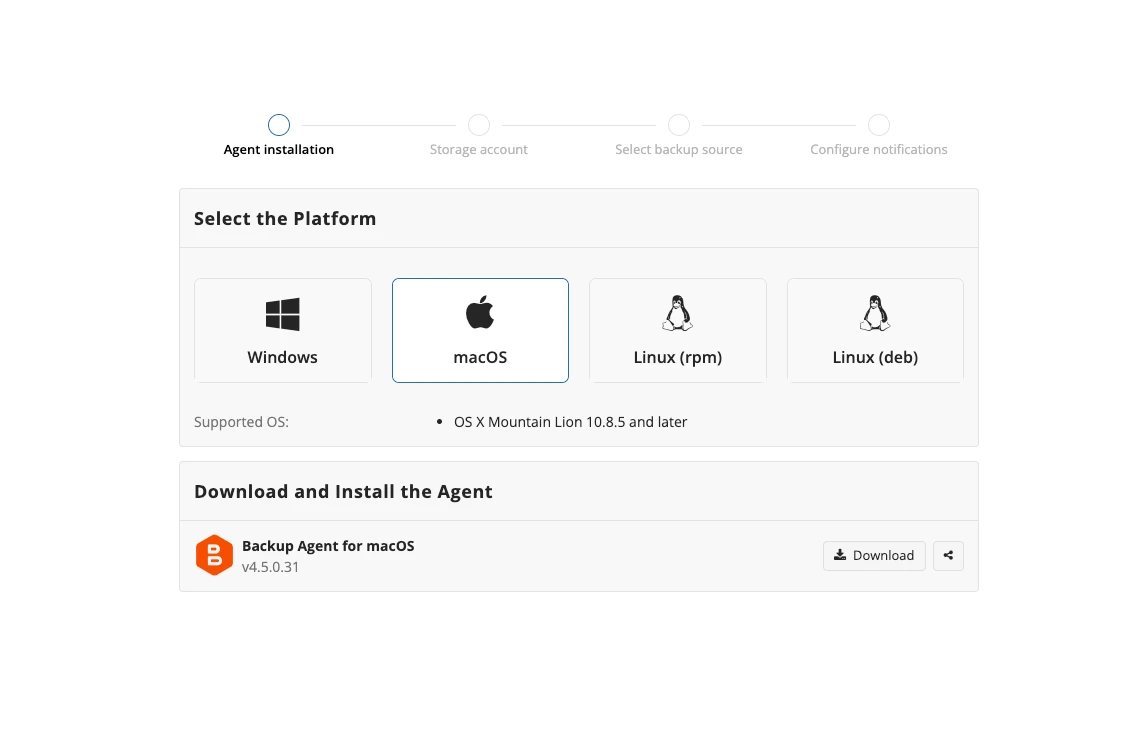This screenshot has width=1148, height=754.
Task: Click the v4.5.0.31 version text
Action: [x=270, y=567]
